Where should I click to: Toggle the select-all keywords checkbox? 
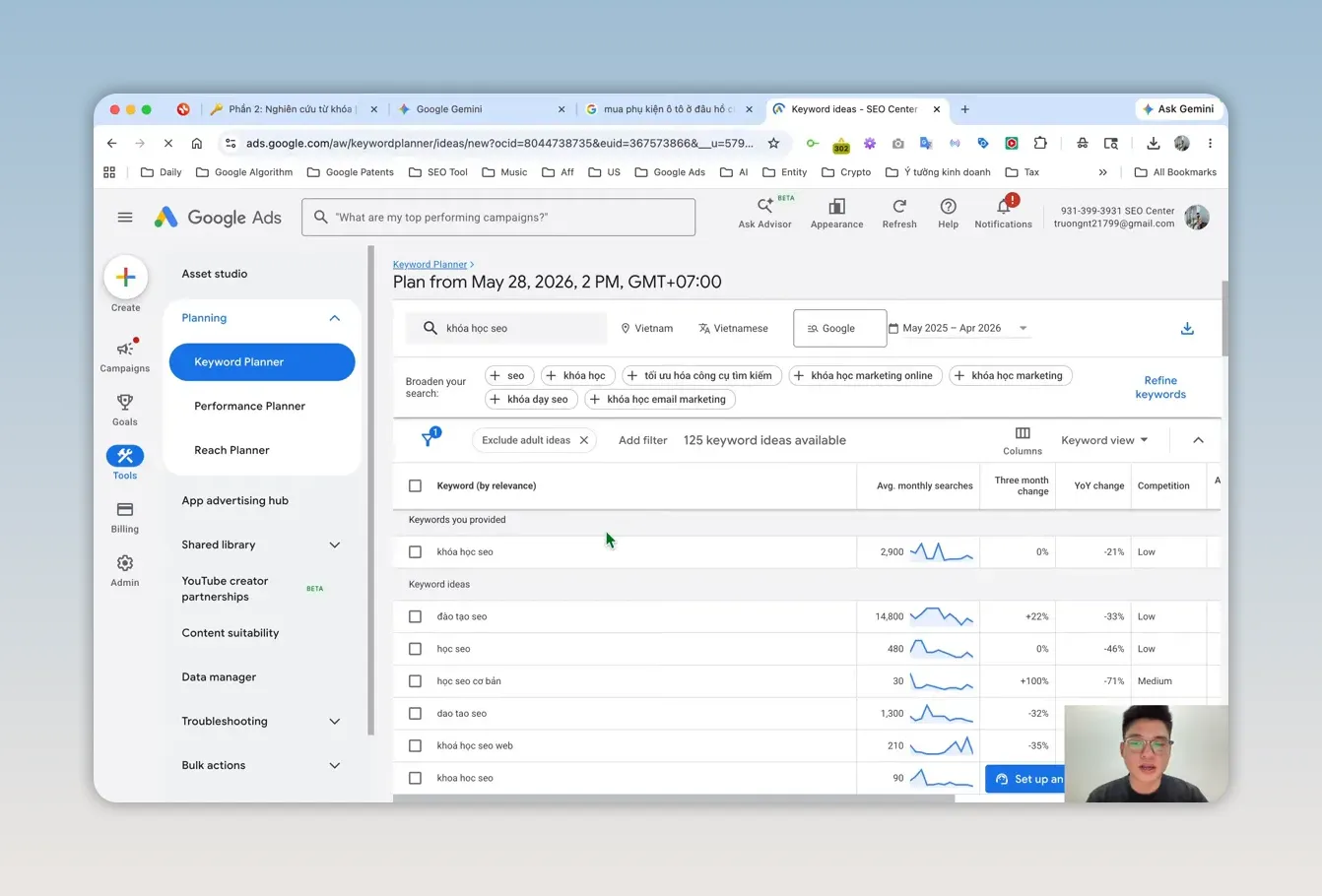[415, 485]
